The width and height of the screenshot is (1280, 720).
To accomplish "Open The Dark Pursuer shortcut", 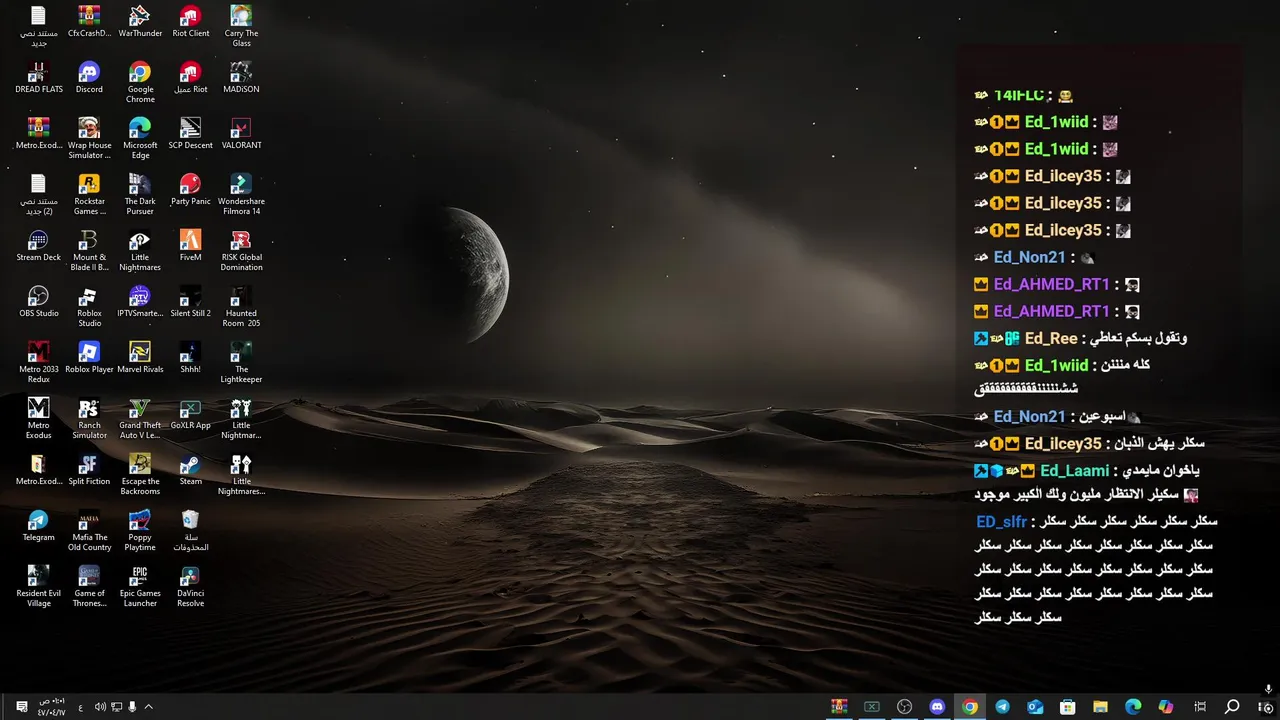I will coord(140,195).
